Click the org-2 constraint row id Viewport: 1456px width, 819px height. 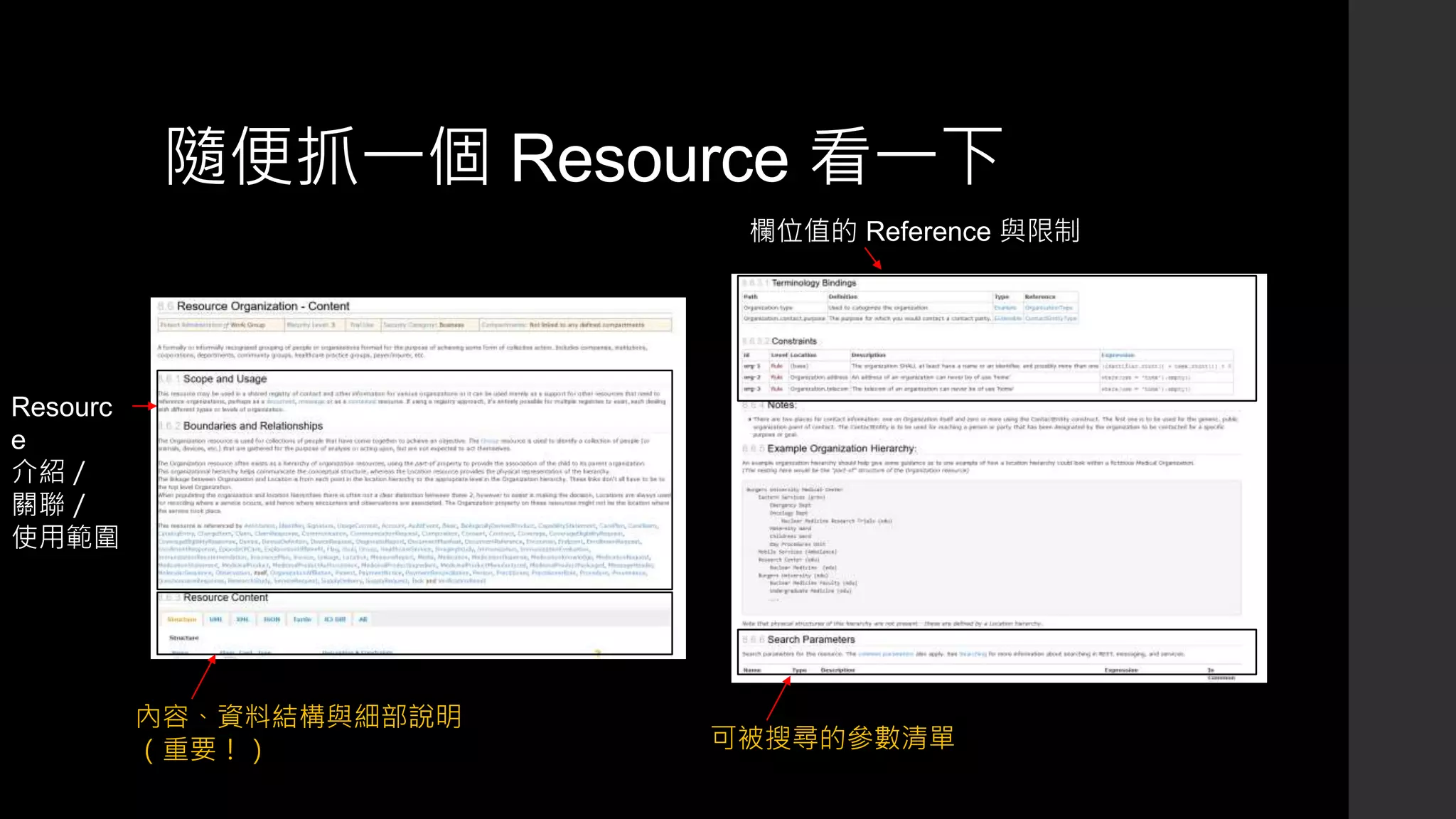click(x=752, y=378)
